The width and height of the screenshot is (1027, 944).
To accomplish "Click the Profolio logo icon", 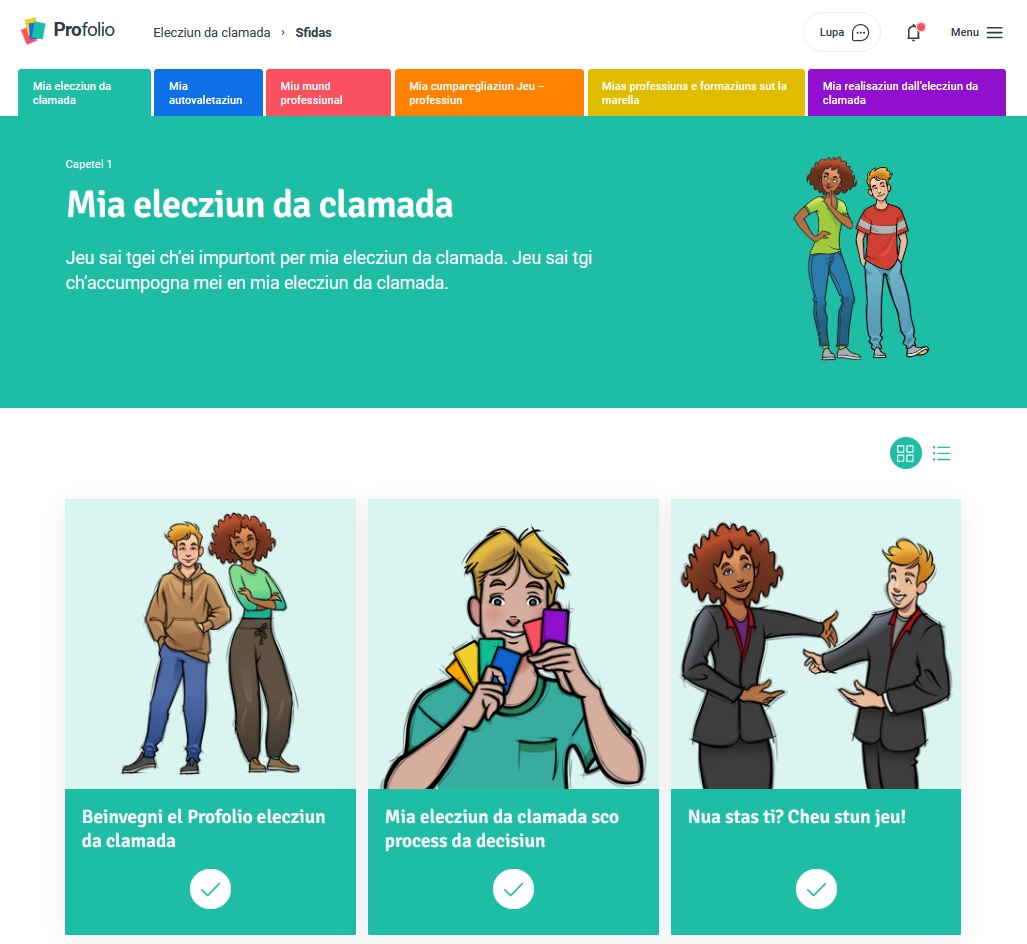I will pyautogui.click(x=33, y=31).
